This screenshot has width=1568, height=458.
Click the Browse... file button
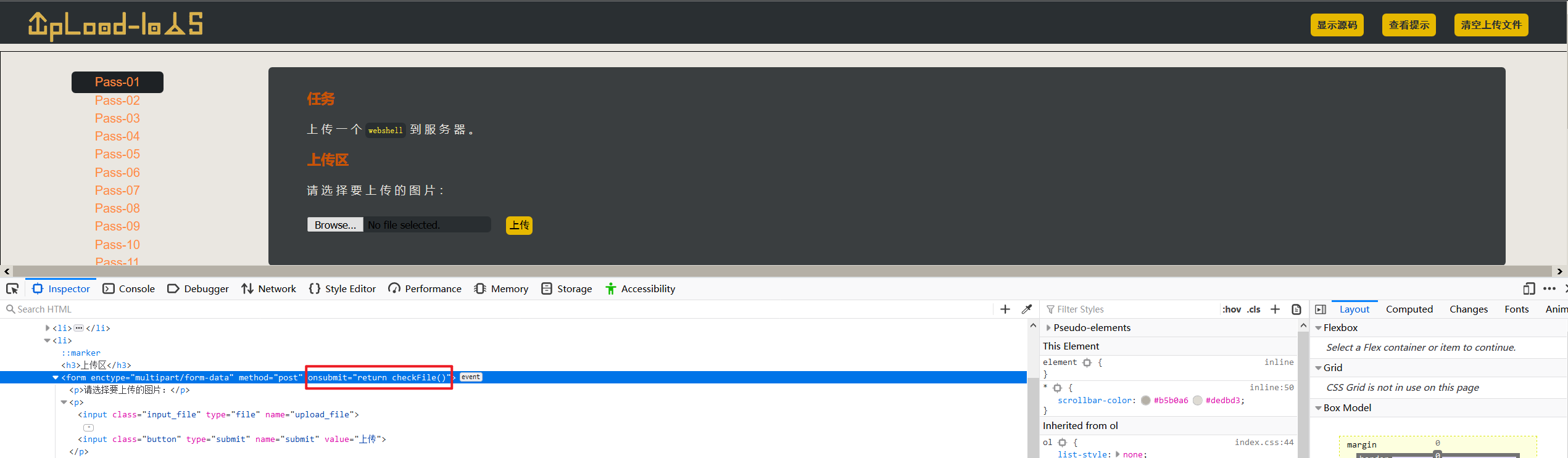pyautogui.click(x=335, y=225)
